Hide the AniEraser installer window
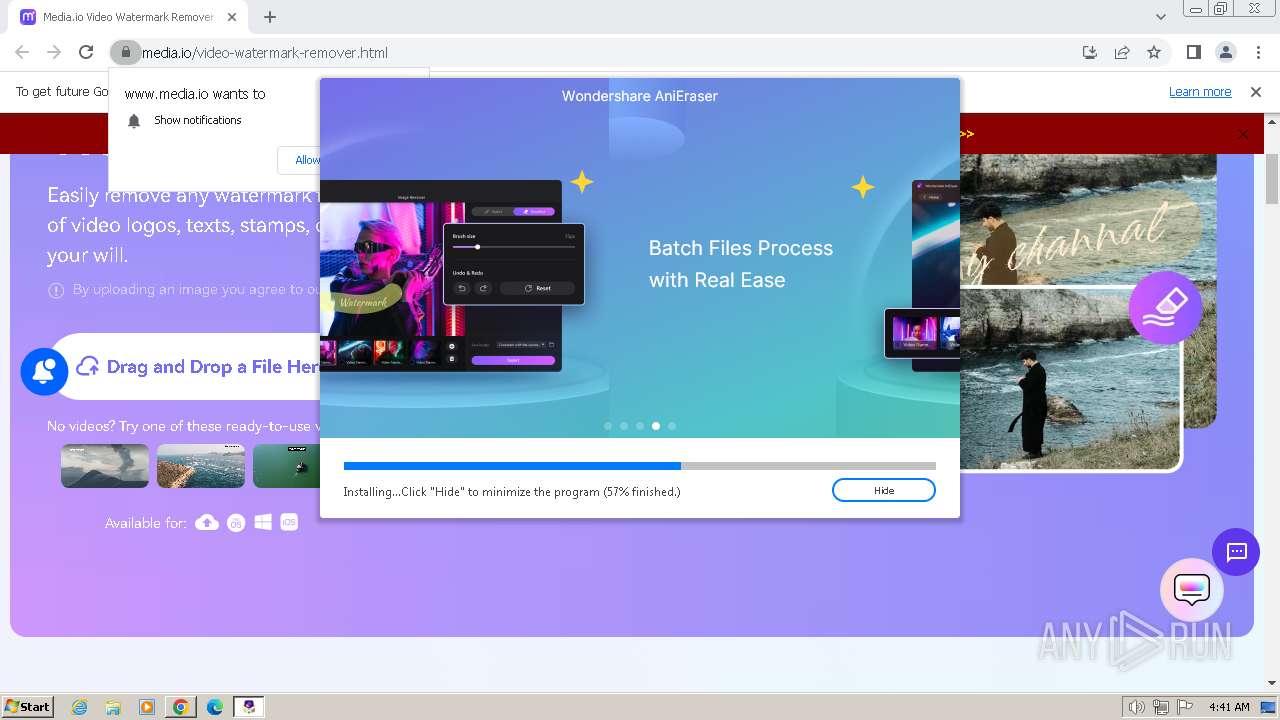The width and height of the screenshot is (1280, 720). (x=884, y=490)
